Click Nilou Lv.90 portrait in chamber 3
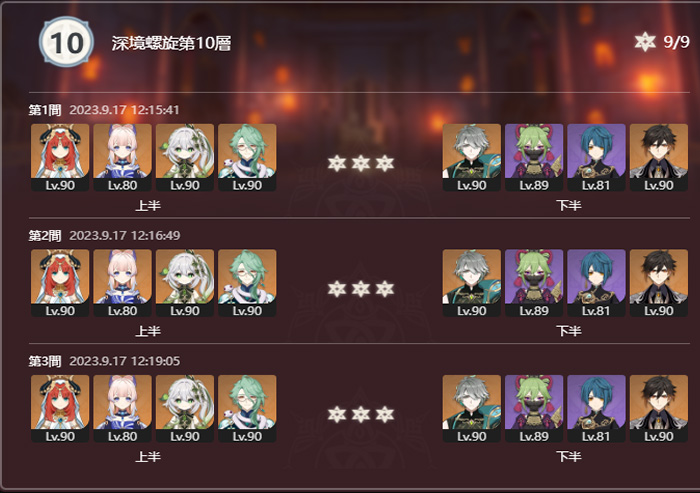 (60, 409)
